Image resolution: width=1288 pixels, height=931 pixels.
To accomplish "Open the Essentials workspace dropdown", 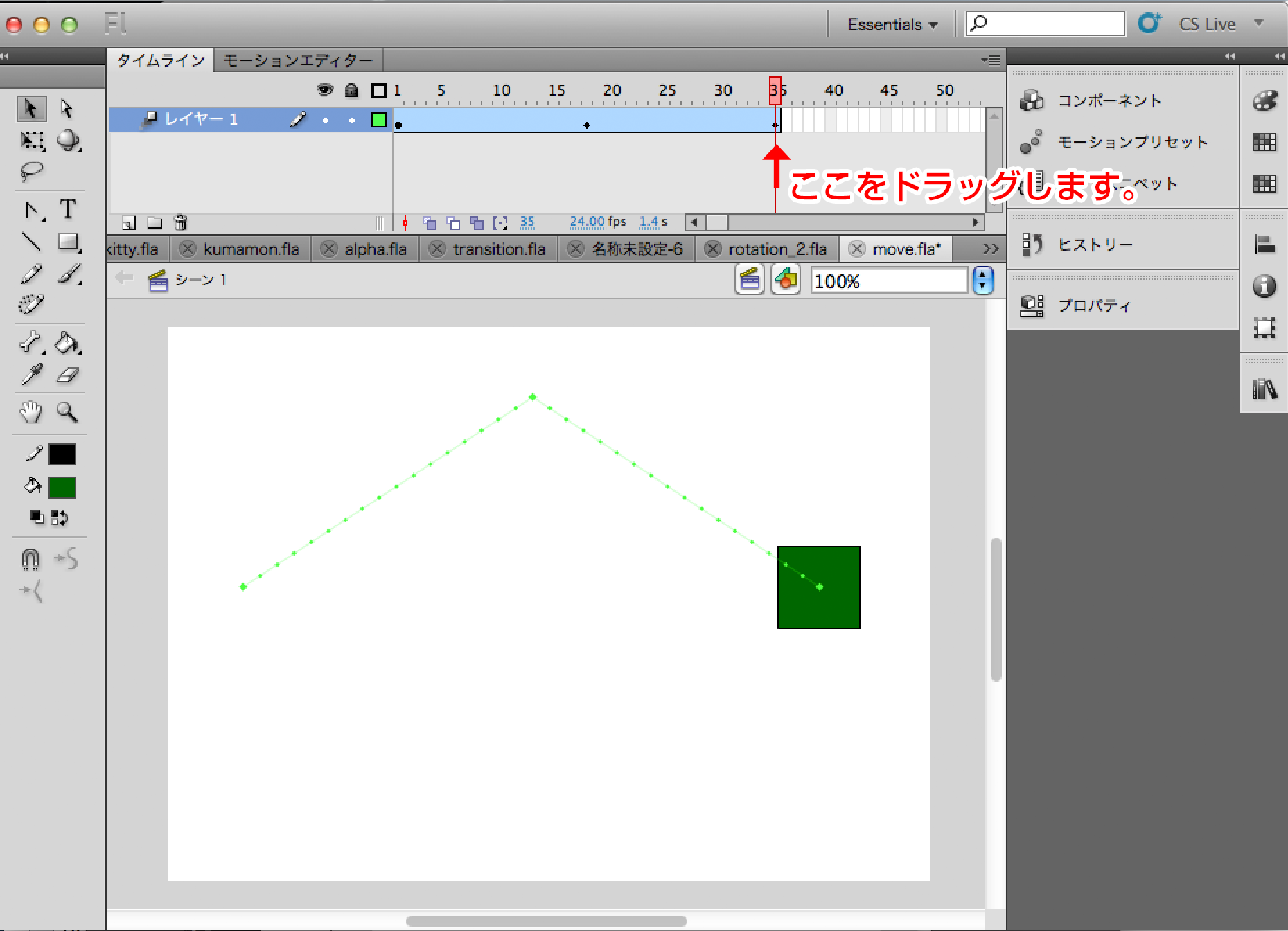I will pos(892,25).
